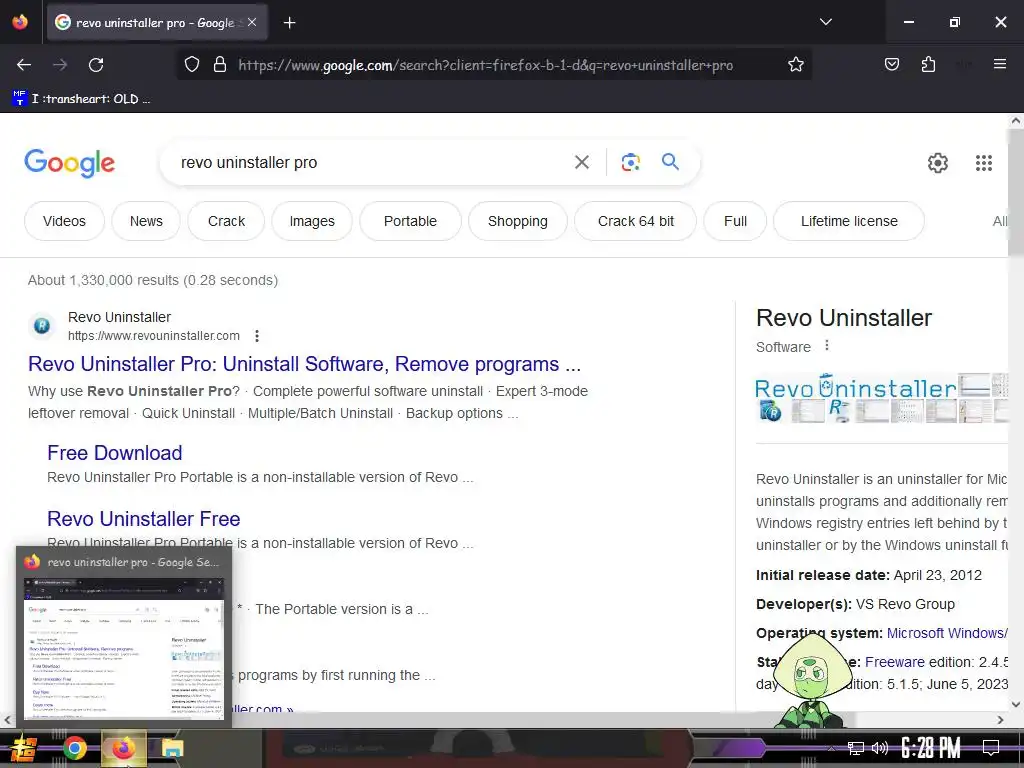Viewport: 1024px width, 768px height.
Task: Filter results by News
Action: coord(146,221)
